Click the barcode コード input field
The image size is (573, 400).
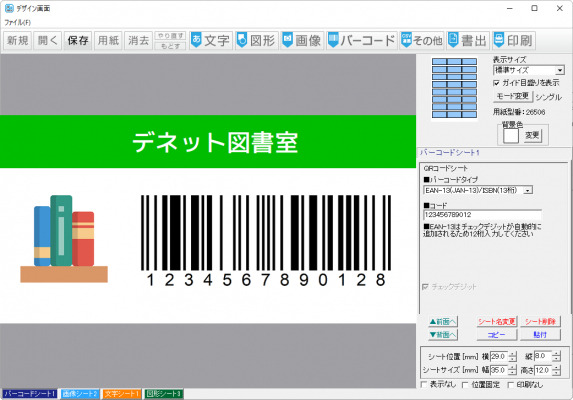coord(482,215)
